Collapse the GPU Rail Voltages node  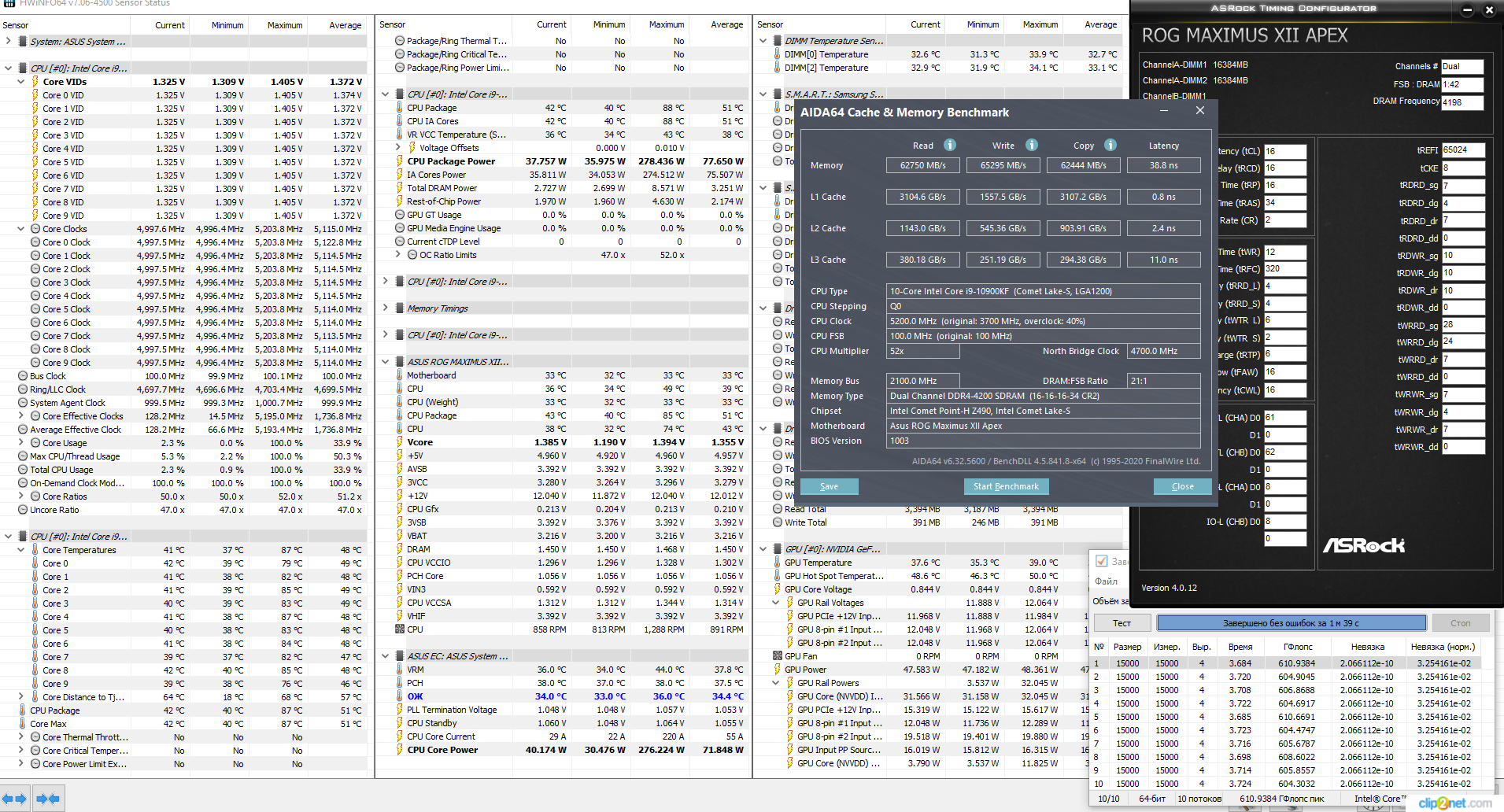[x=776, y=603]
